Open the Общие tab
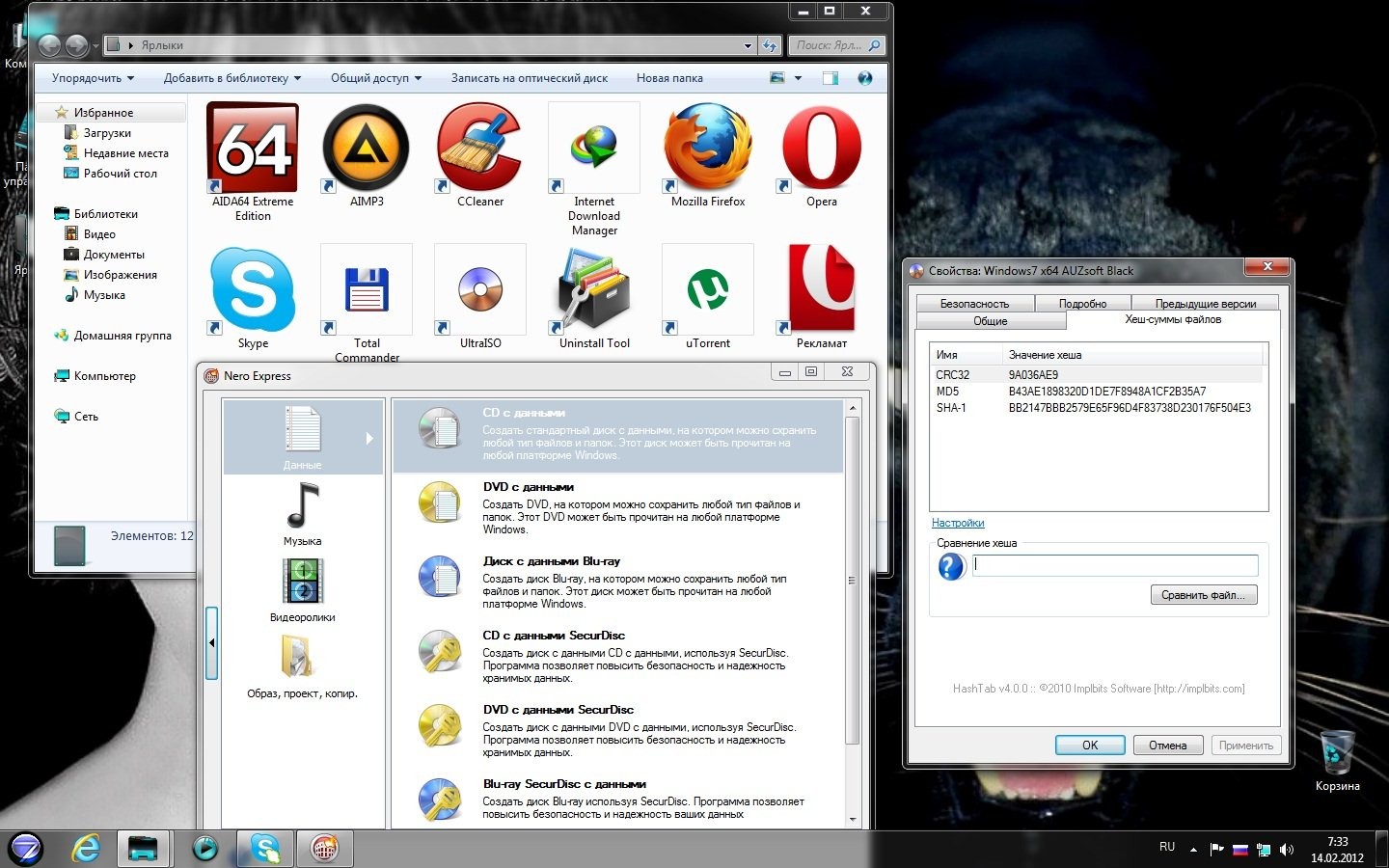 coord(991,321)
